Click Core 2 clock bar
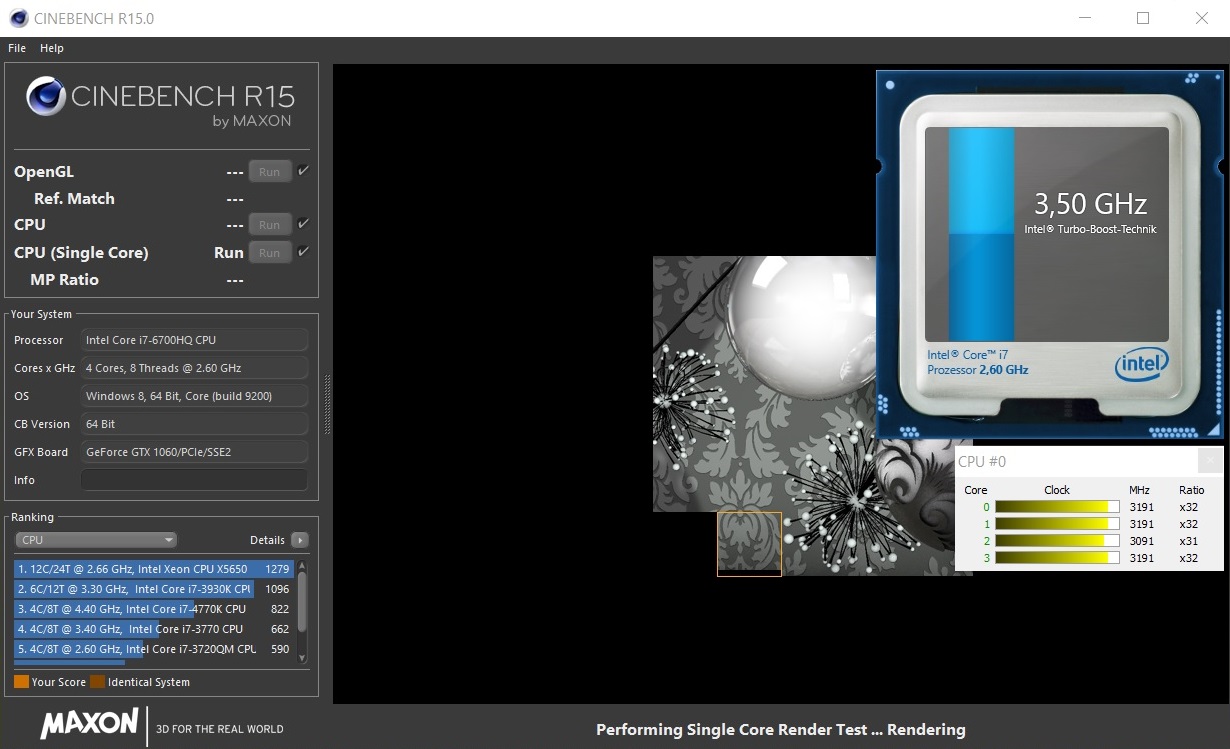The width and height of the screenshot is (1230, 749). pos(1058,541)
